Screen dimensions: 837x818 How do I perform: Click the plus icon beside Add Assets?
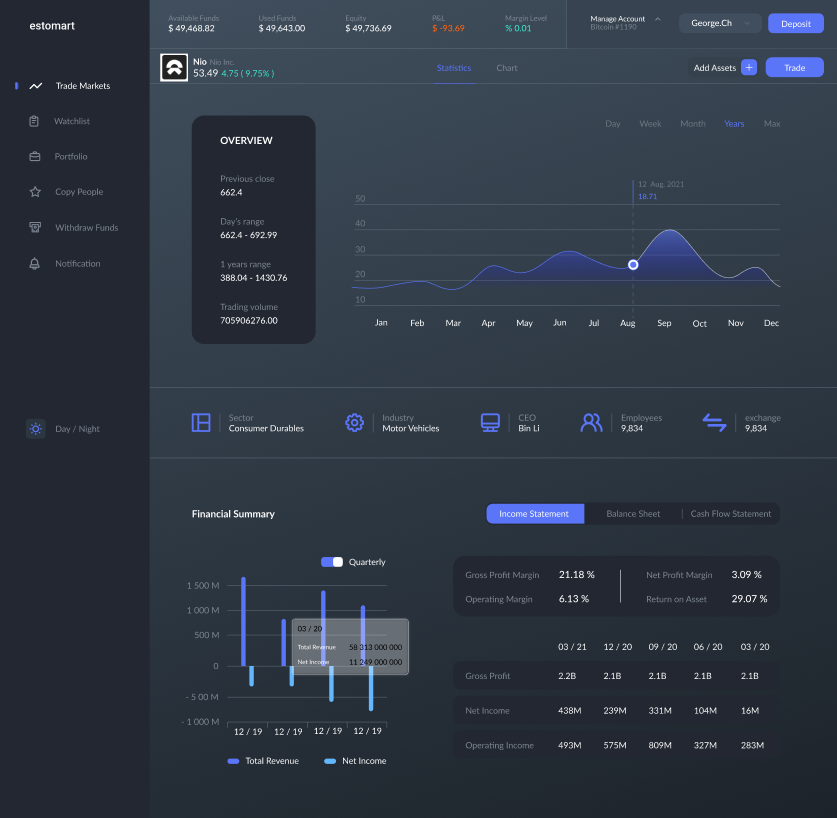click(x=749, y=68)
